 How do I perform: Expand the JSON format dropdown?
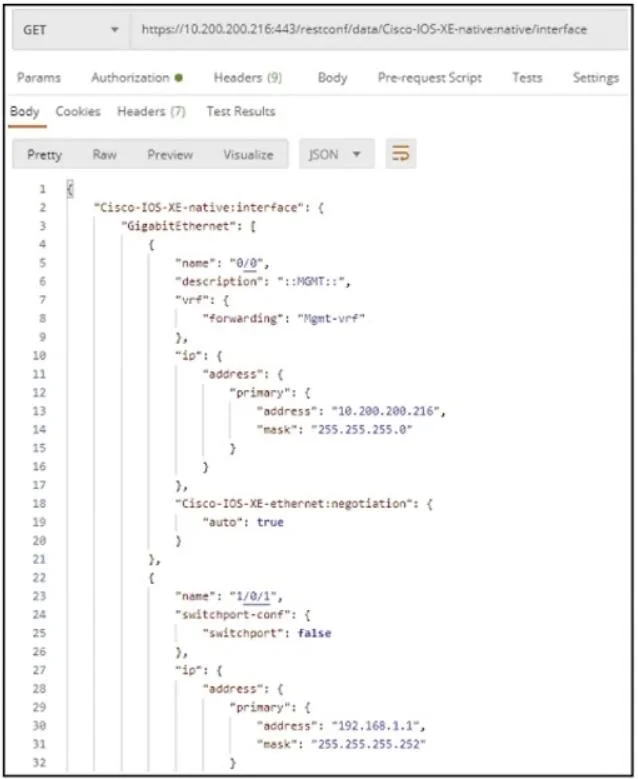pos(336,154)
